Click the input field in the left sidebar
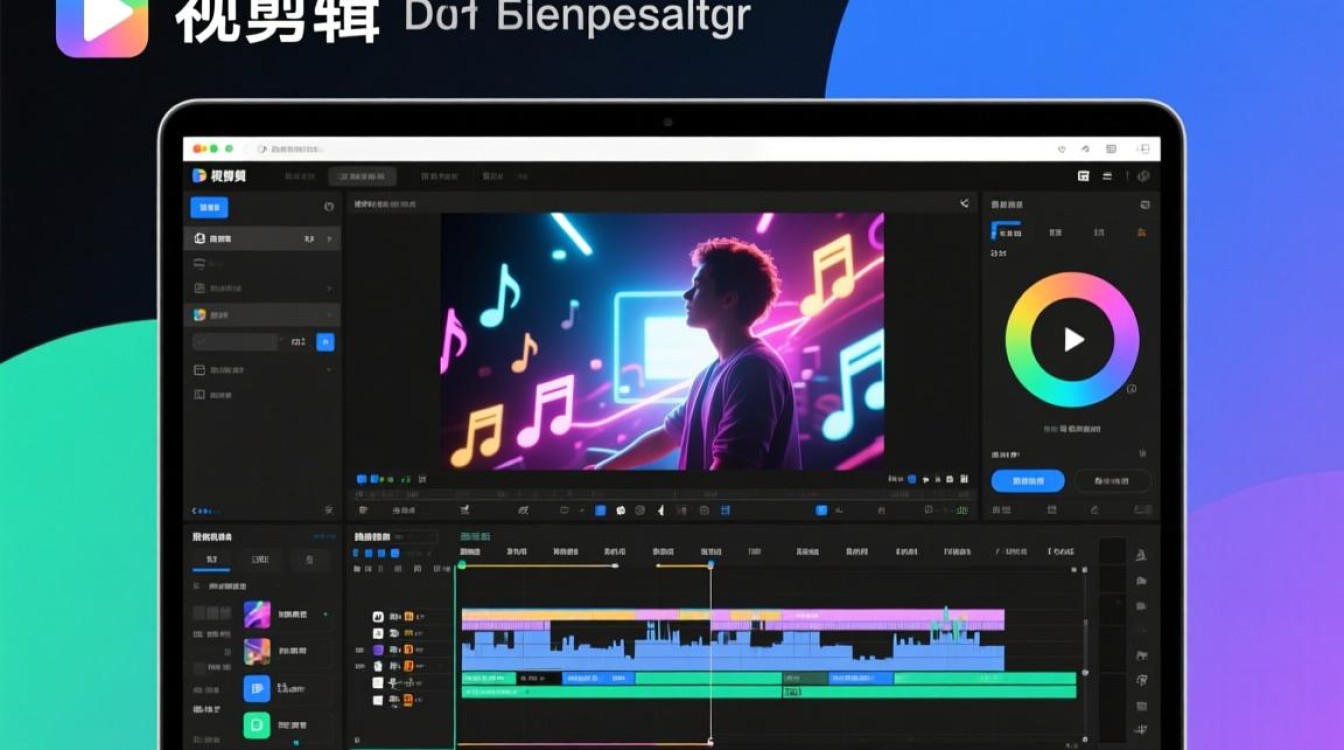Image resolution: width=1344 pixels, height=750 pixels. [235, 342]
